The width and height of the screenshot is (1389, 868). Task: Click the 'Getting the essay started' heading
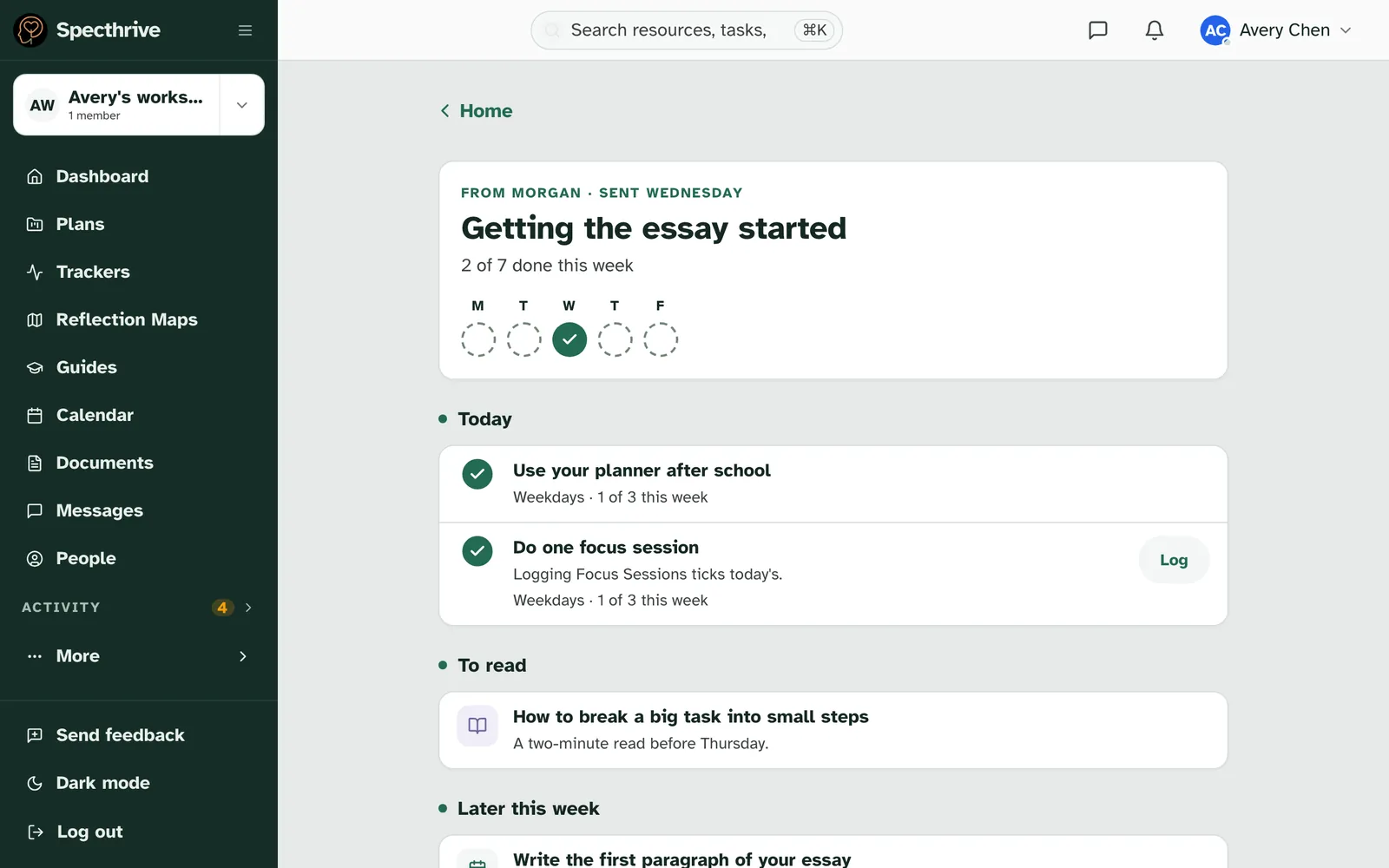click(x=654, y=228)
